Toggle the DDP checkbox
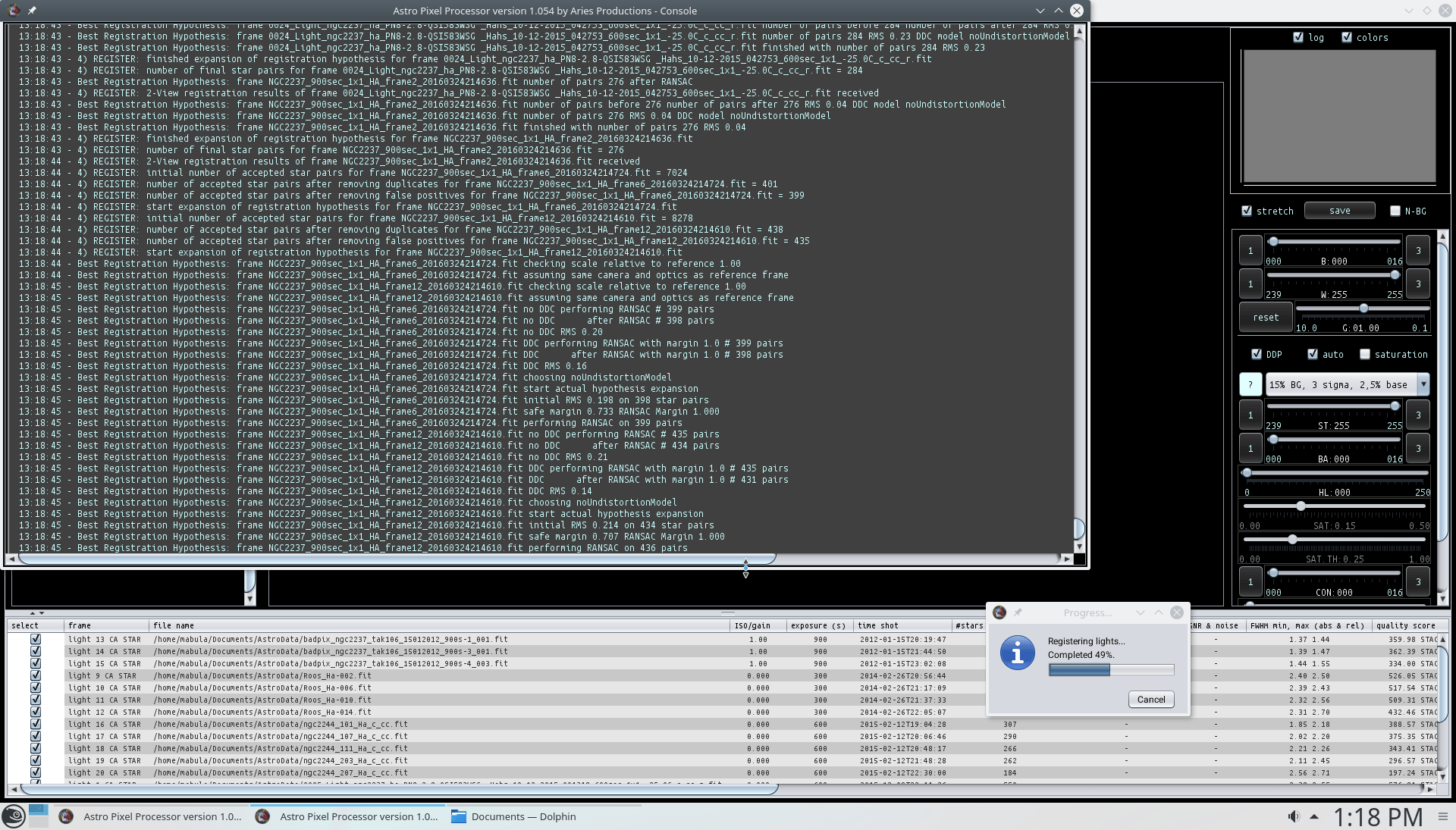1456x830 pixels. (x=1257, y=354)
